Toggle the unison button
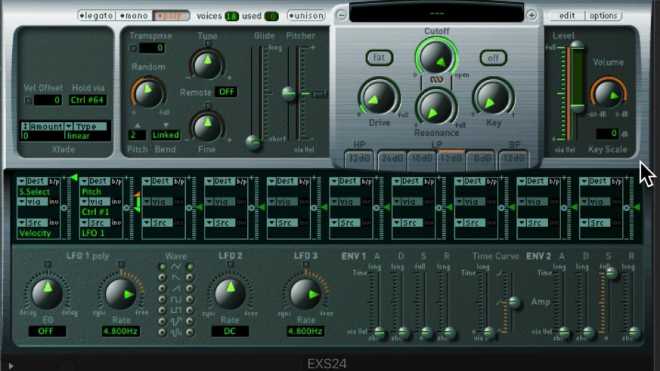Screen dimensions: 660x371 pos(306,16)
